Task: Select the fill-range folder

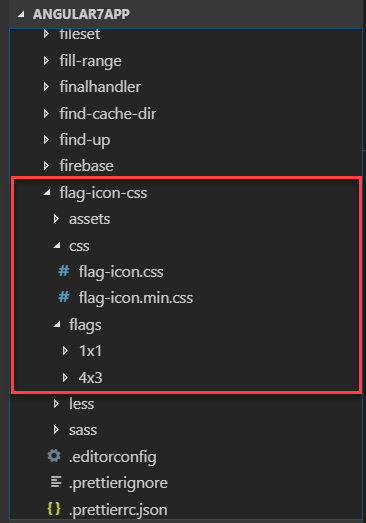Action: click(90, 61)
